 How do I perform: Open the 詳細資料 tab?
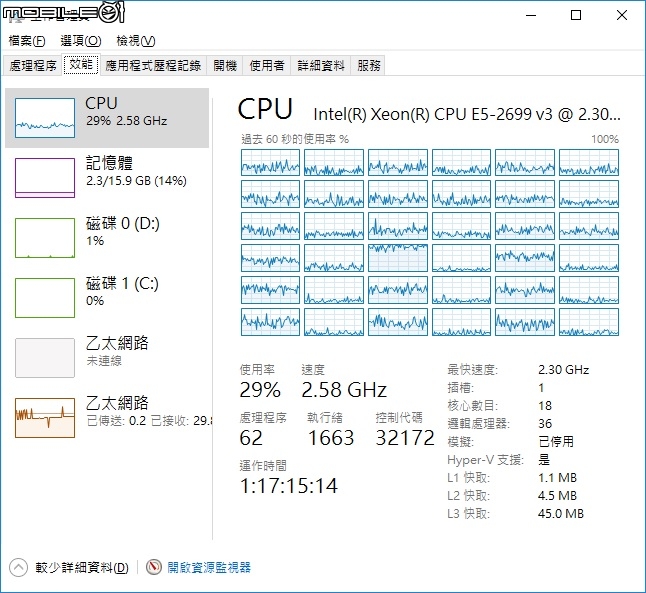(321, 66)
